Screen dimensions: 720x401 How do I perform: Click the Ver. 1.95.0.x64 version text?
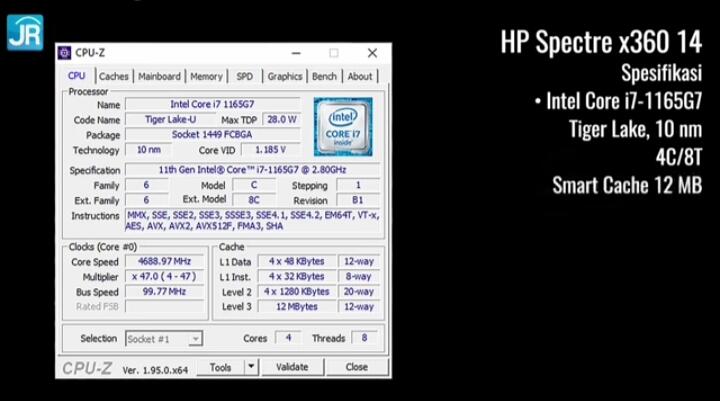point(155,370)
